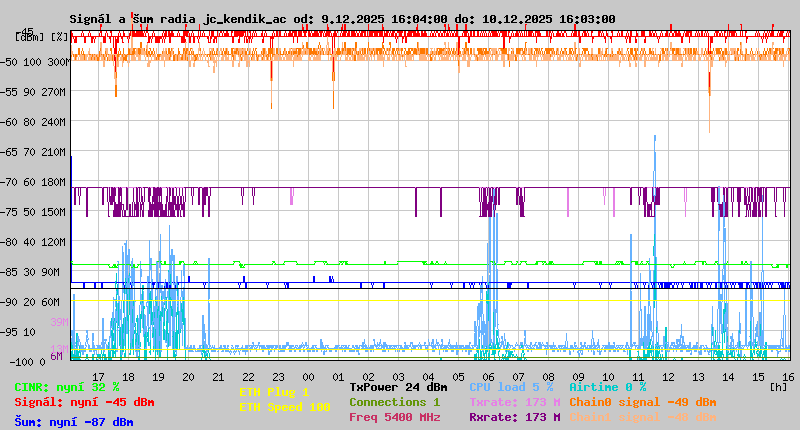800x430 pixels.
Task: Click the '-65' dBm y-axis label
Action: [x=8, y=153]
